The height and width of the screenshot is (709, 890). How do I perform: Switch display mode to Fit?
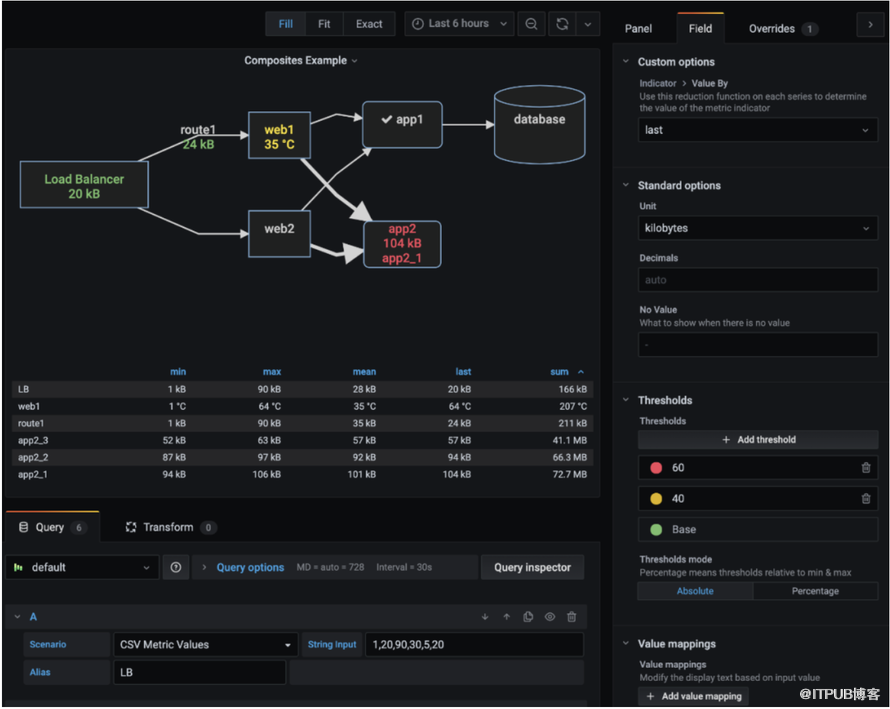click(324, 24)
